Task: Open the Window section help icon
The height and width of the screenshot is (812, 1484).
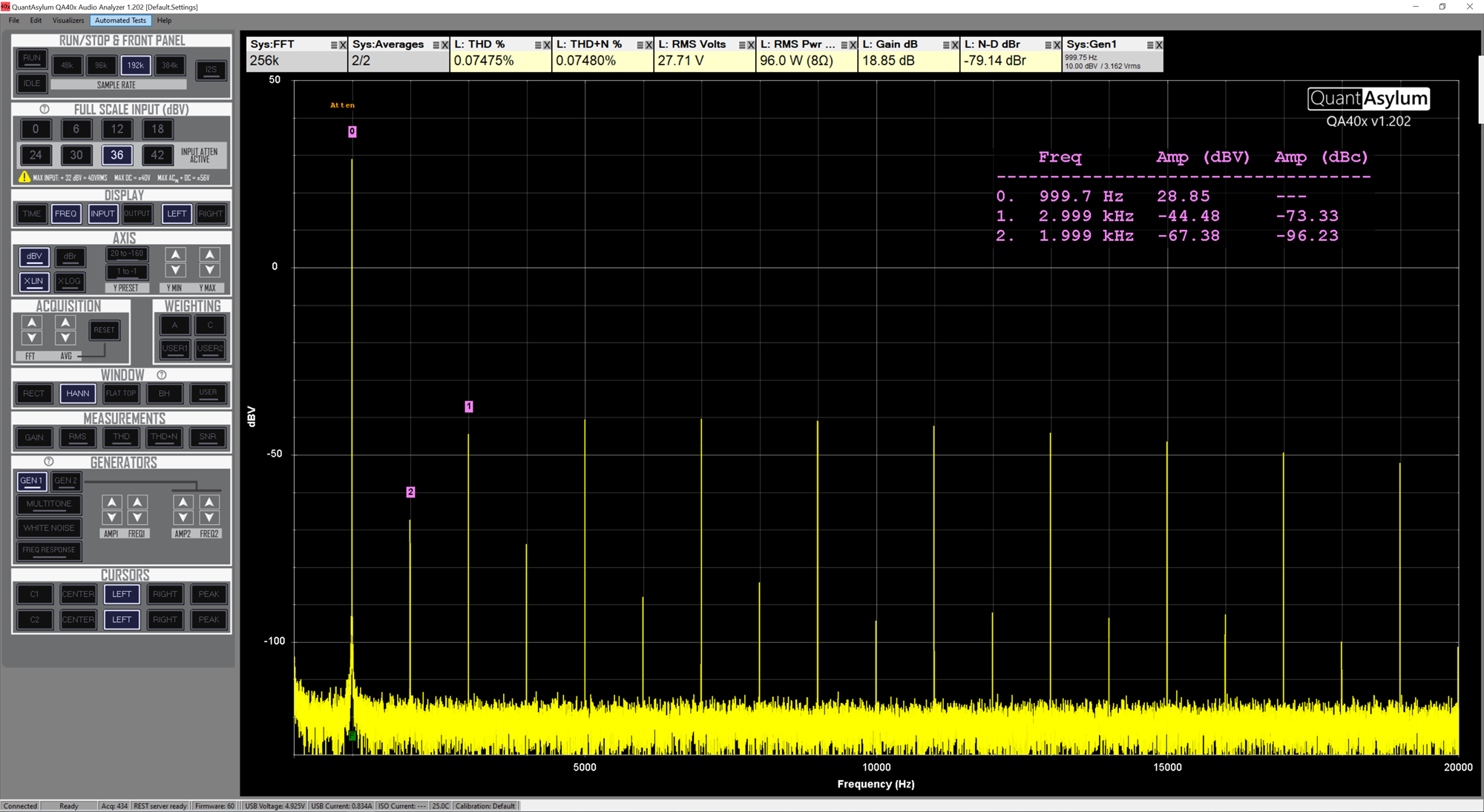Action: (x=161, y=375)
